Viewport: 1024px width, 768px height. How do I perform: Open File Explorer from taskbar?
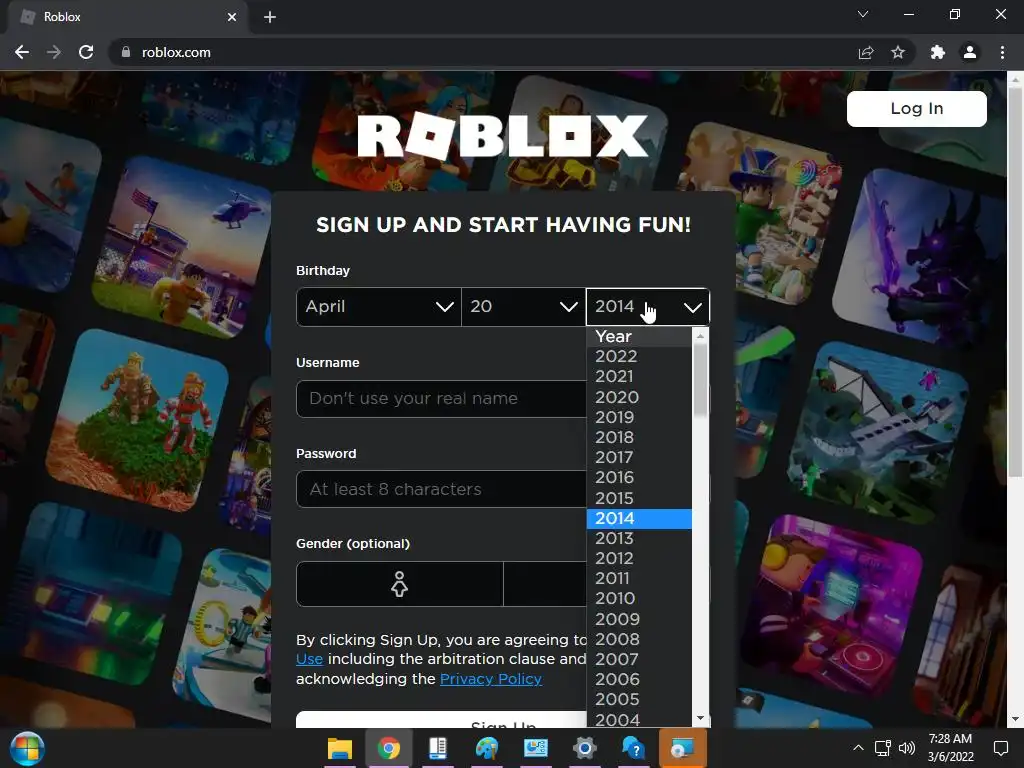[x=340, y=748]
